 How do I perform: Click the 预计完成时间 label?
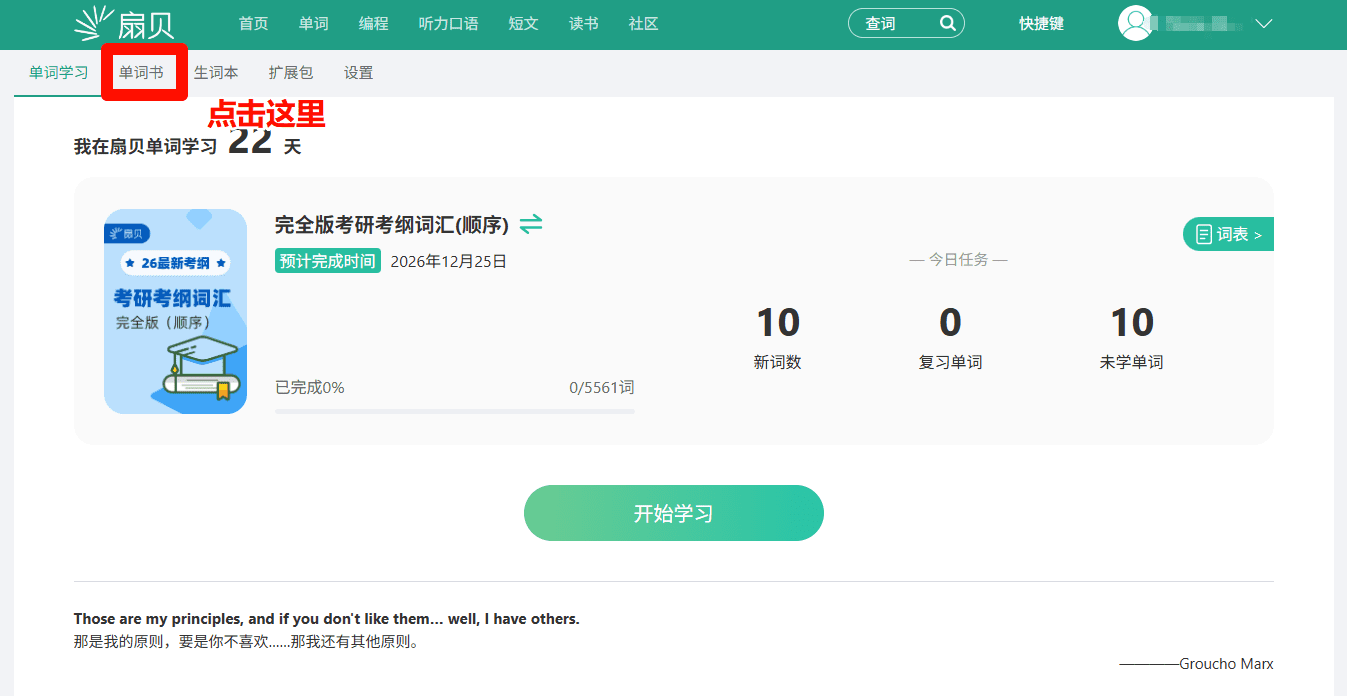328,261
